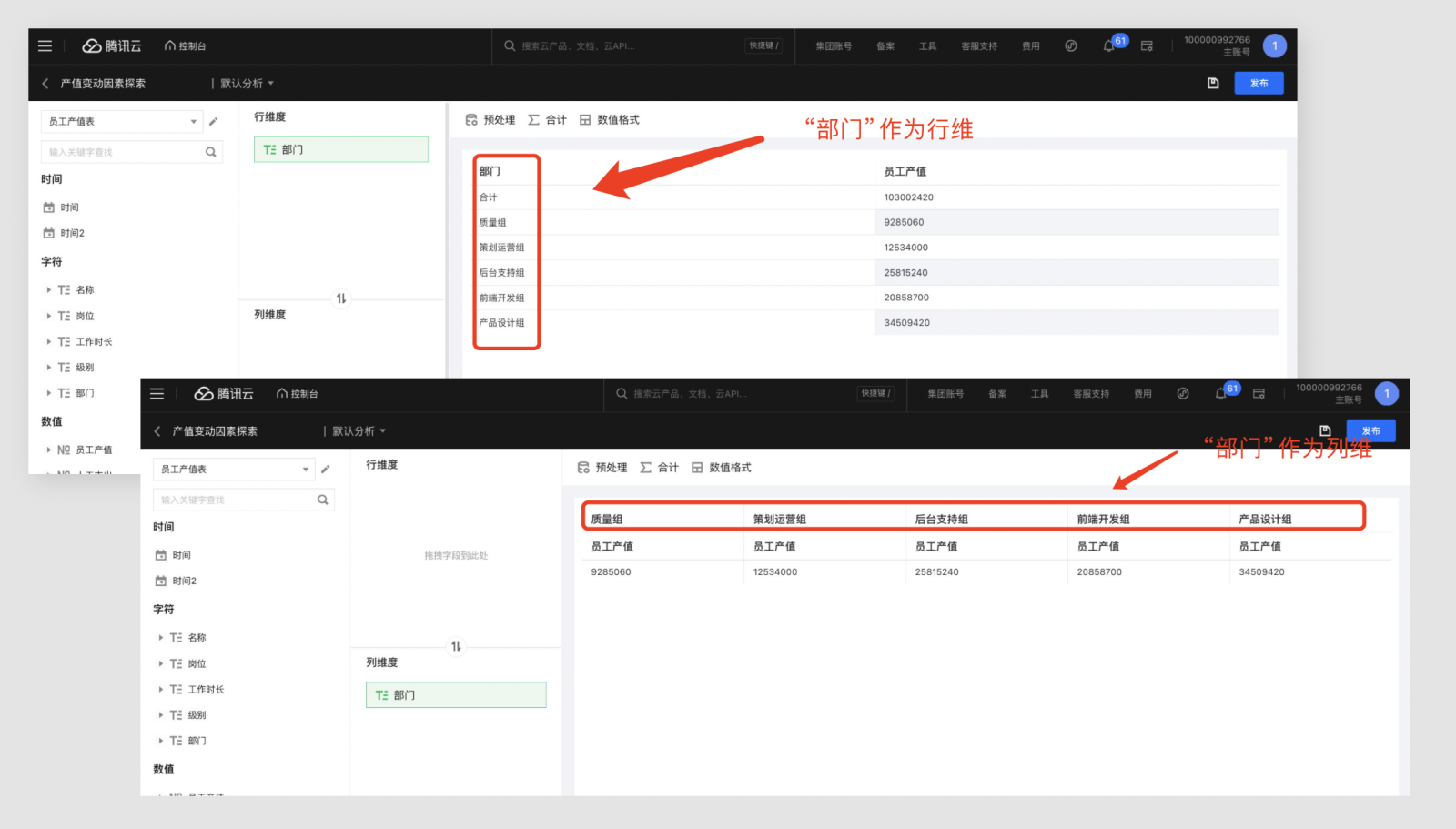Screen dimensions: 1456x829
Task: Open 默认分析 dropdown in the front window
Action: pyautogui.click(x=359, y=431)
